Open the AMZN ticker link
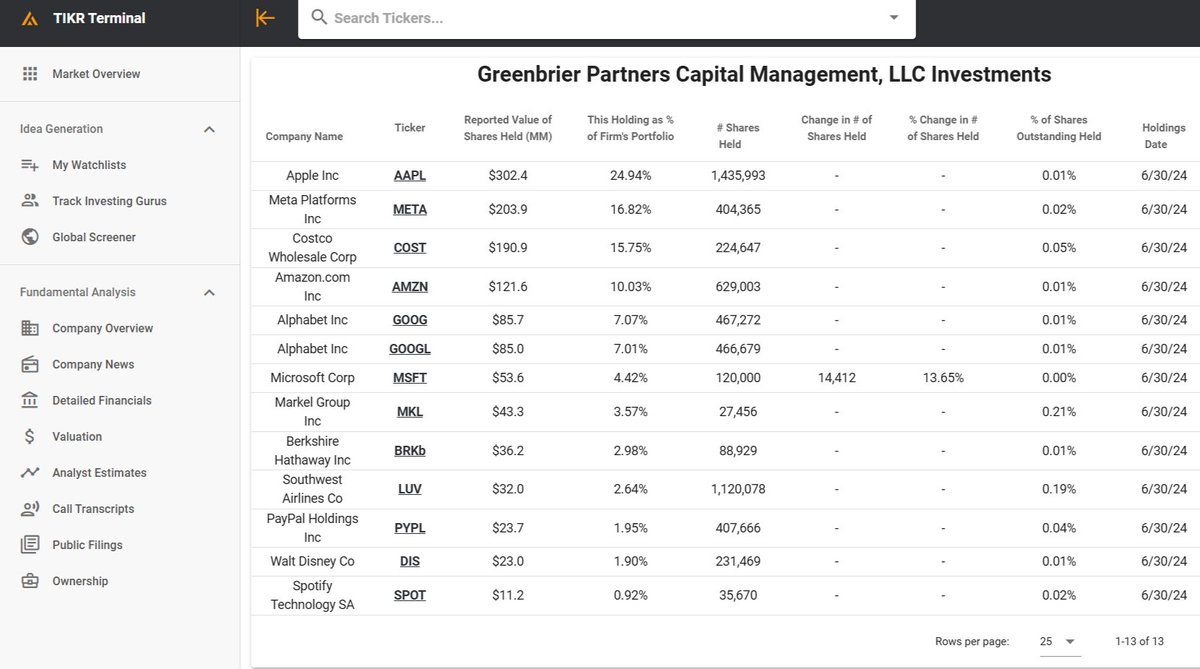 coord(410,287)
